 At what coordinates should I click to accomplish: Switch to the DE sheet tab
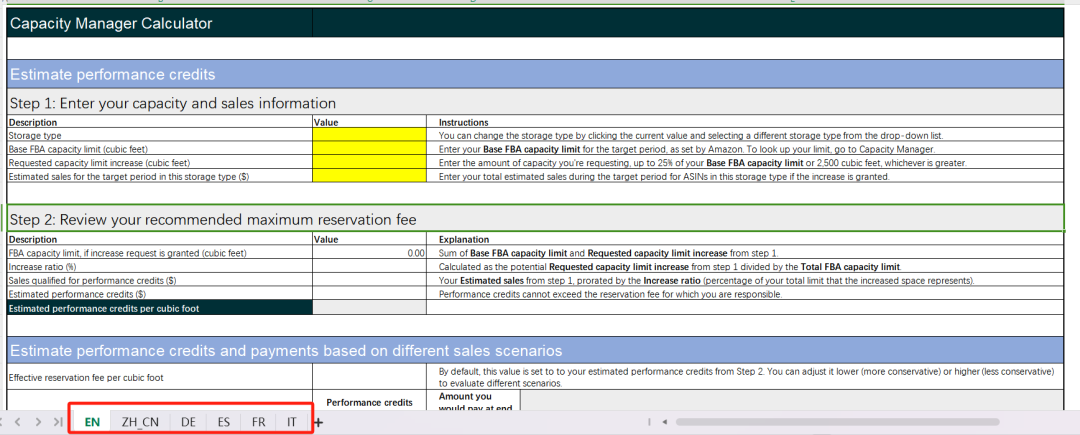188,422
